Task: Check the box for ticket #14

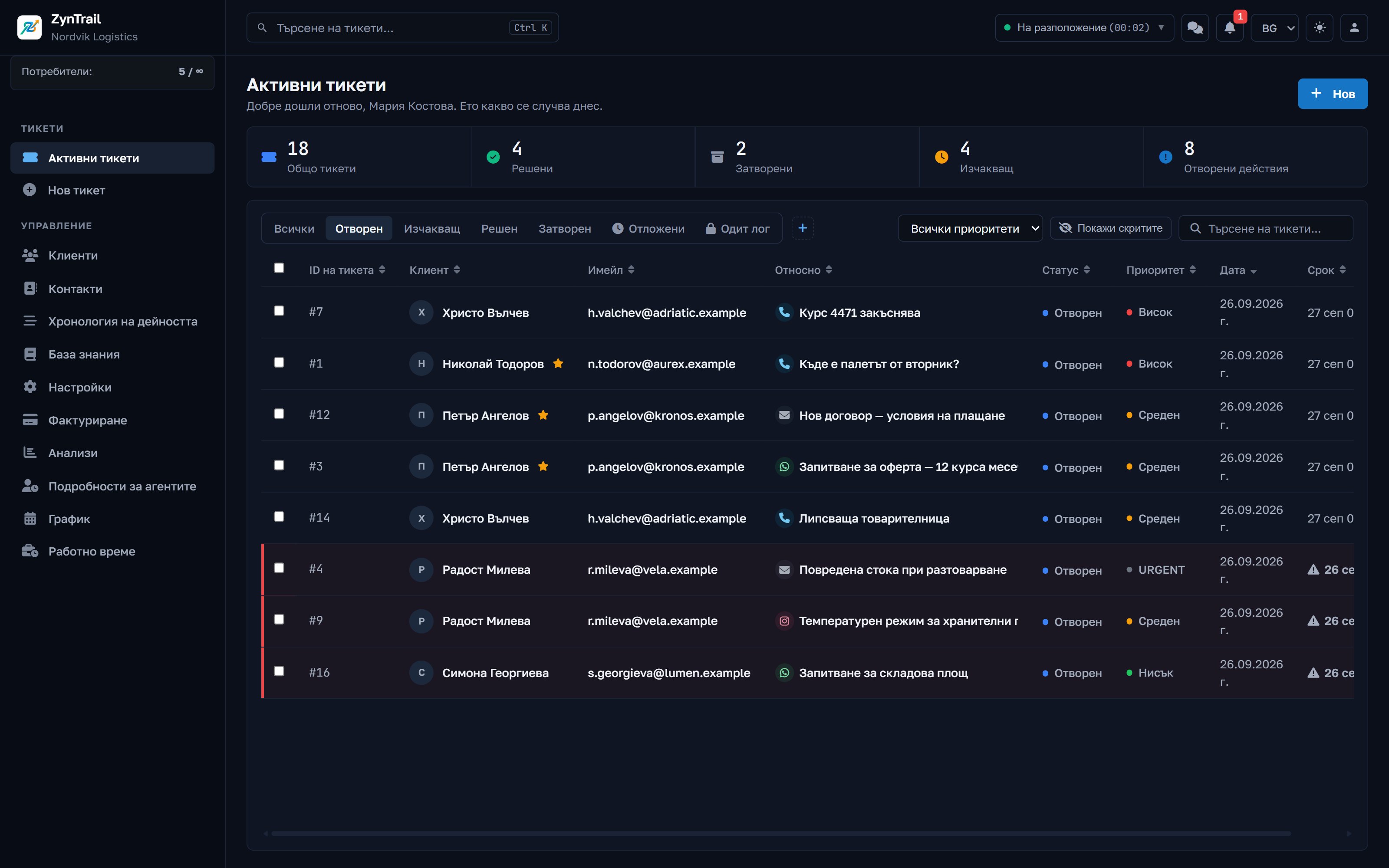Action: point(279,516)
